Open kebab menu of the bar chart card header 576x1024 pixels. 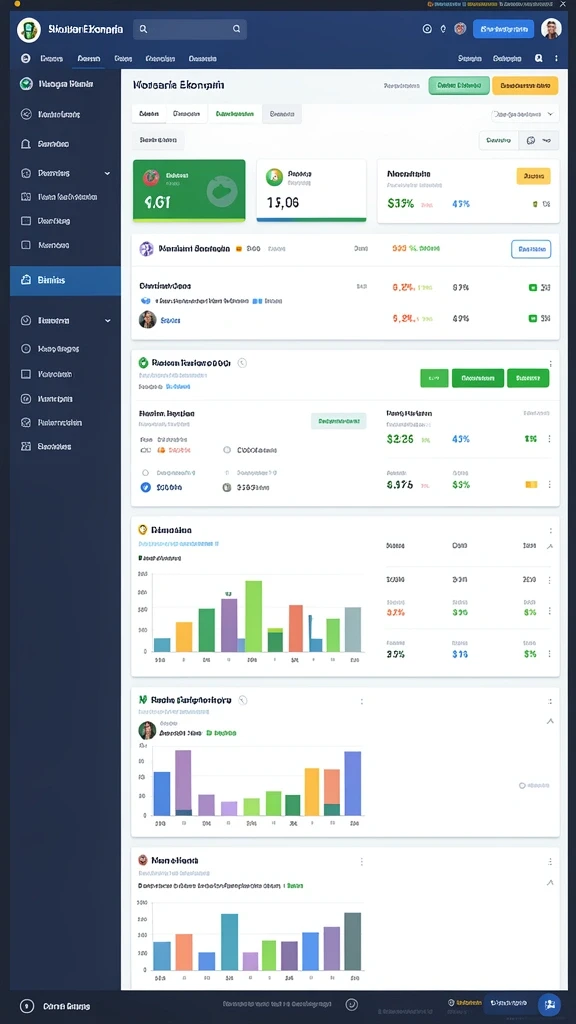(x=551, y=531)
